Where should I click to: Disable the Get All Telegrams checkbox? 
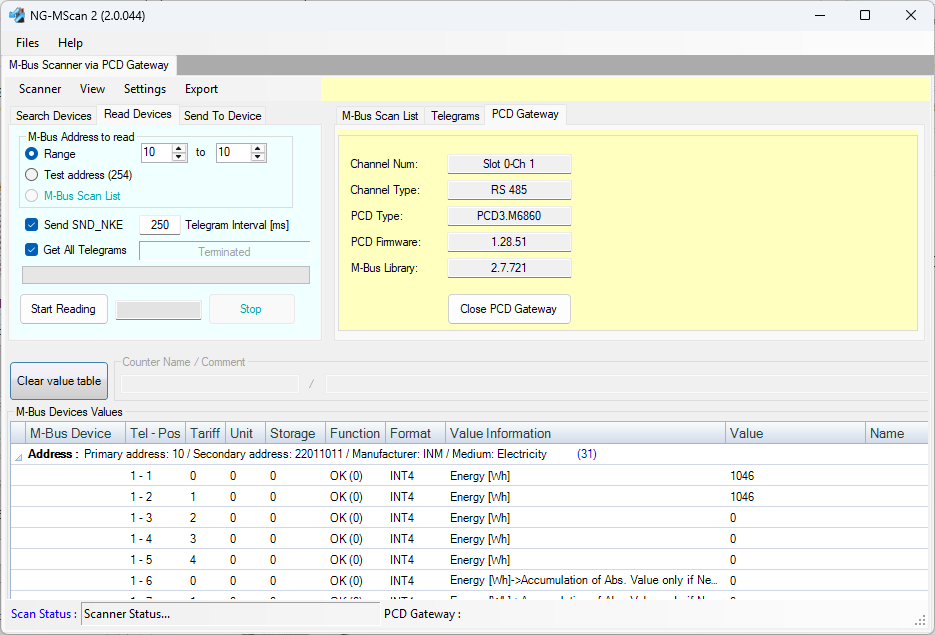[32, 250]
